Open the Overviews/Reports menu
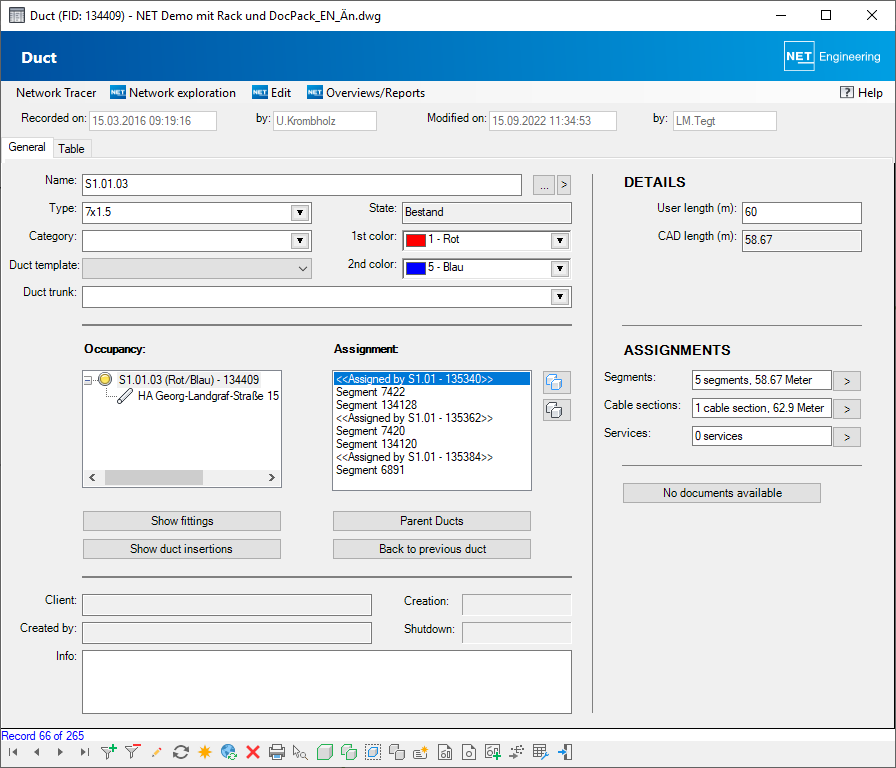 click(x=366, y=93)
